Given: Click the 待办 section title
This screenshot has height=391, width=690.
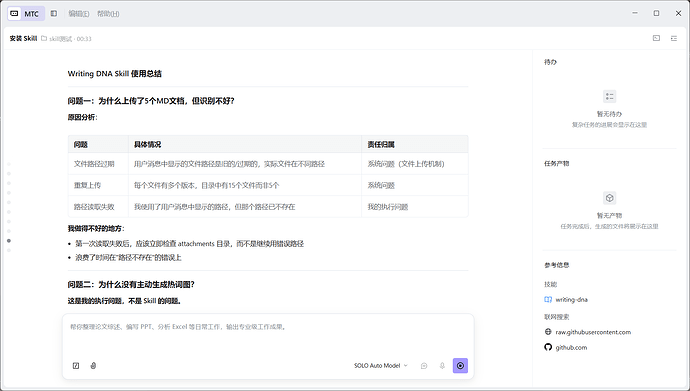Looking at the screenshot, I should pyautogui.click(x=550, y=62).
